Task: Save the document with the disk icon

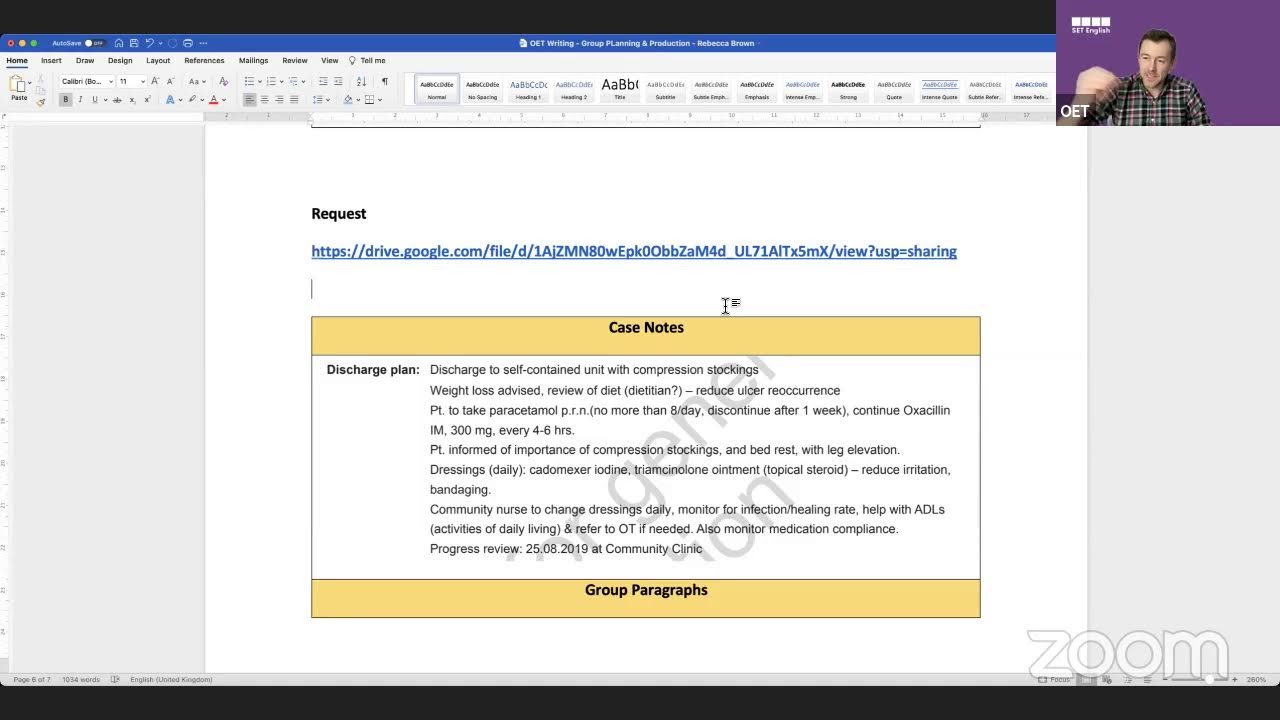Action: 134,43
